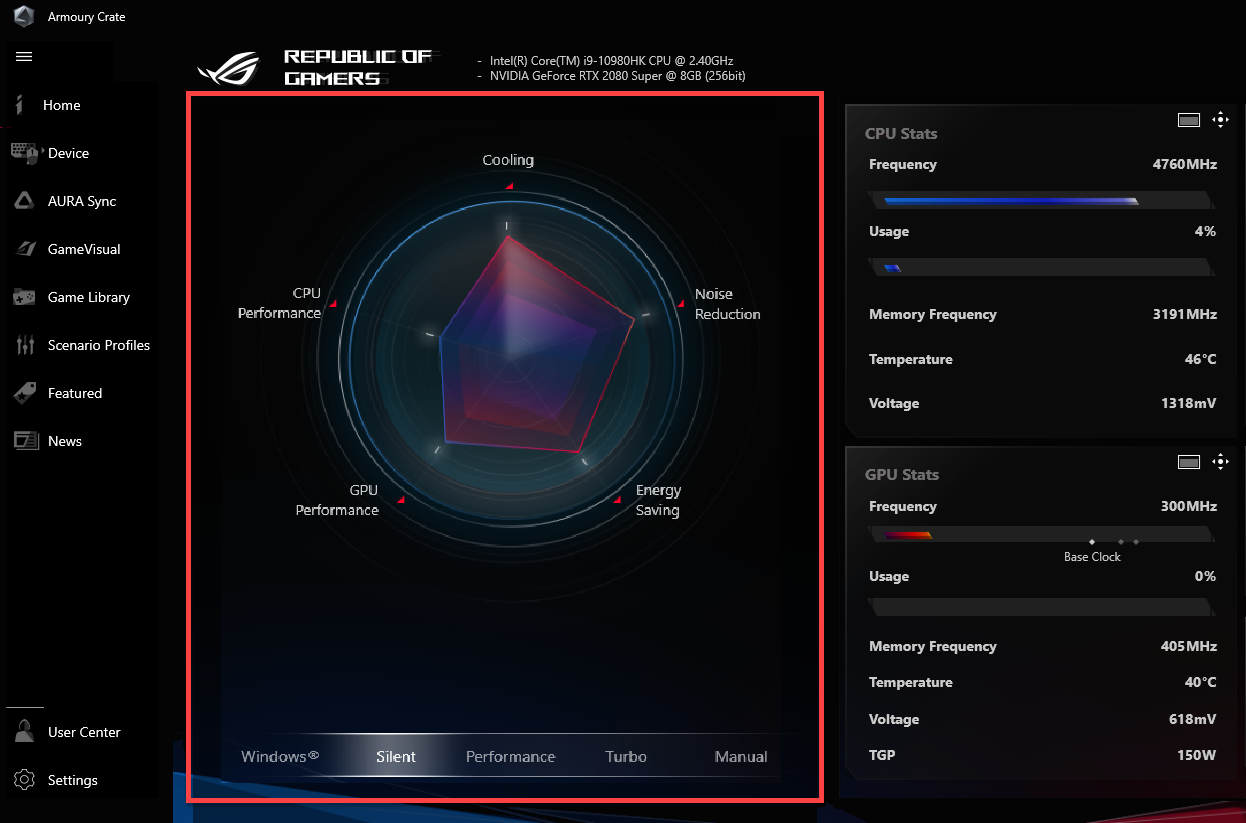Click the User Center avatar icon
Image resolution: width=1246 pixels, height=823 pixels.
25,732
